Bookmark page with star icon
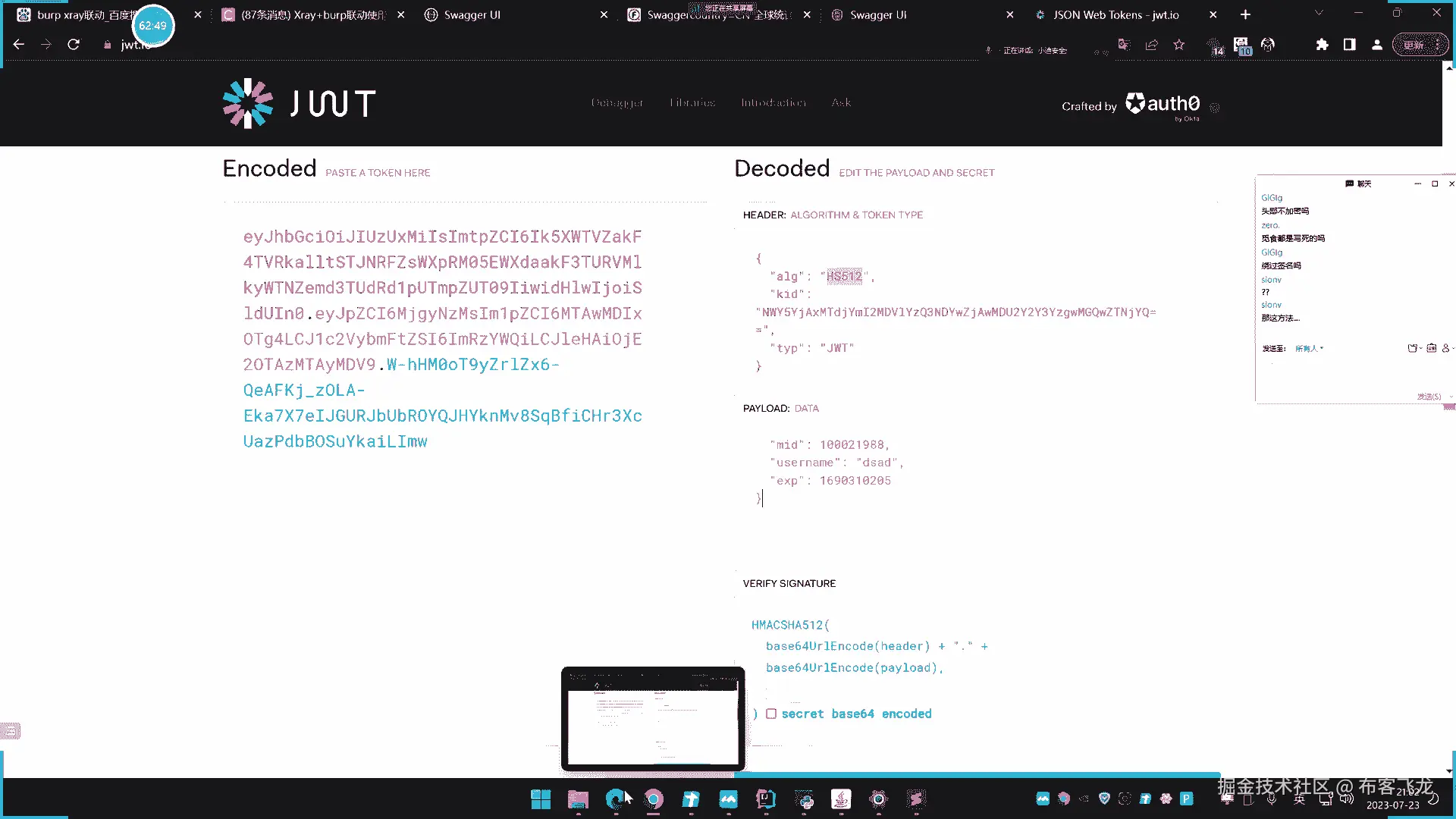 pos(1178,45)
